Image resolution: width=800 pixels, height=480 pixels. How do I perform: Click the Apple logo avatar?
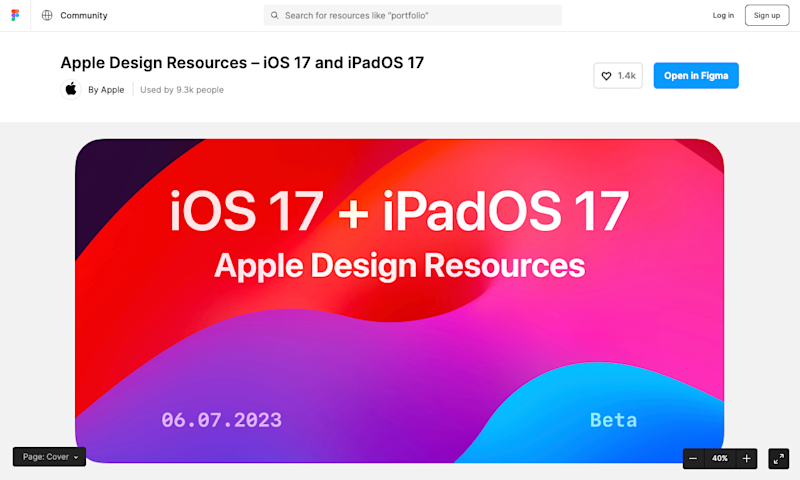click(x=71, y=89)
